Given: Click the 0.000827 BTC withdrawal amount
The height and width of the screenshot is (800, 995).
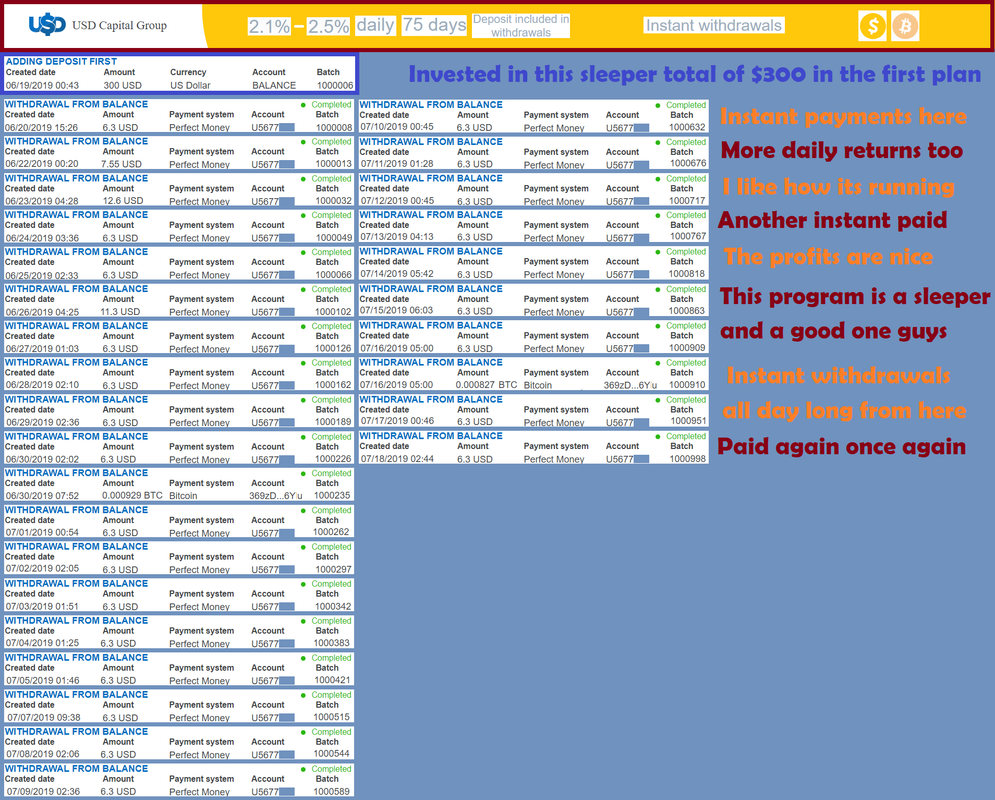Looking at the screenshot, I should [486, 384].
